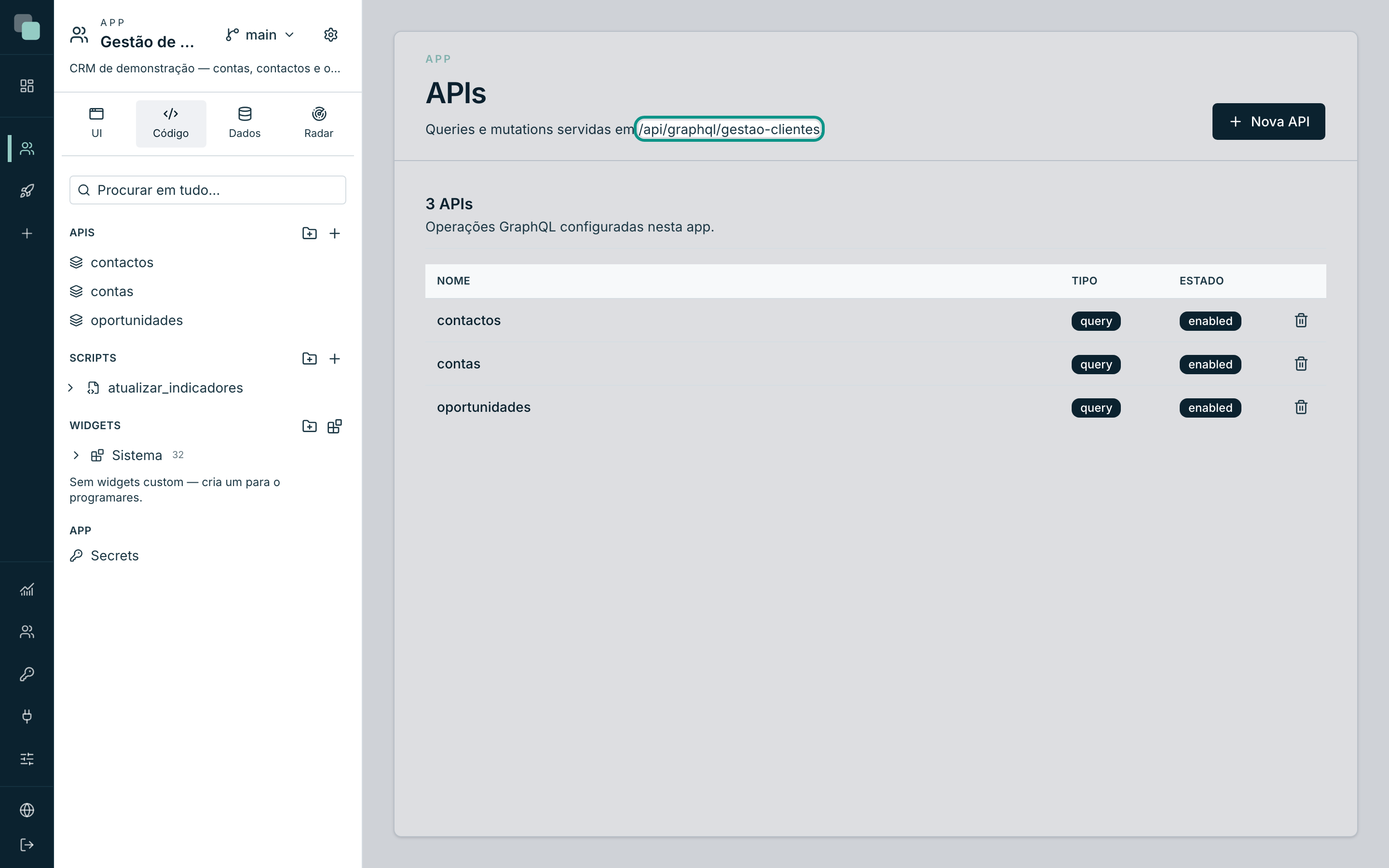Click the TIPO column header
Viewport: 1389px width, 868px height.
click(1084, 281)
